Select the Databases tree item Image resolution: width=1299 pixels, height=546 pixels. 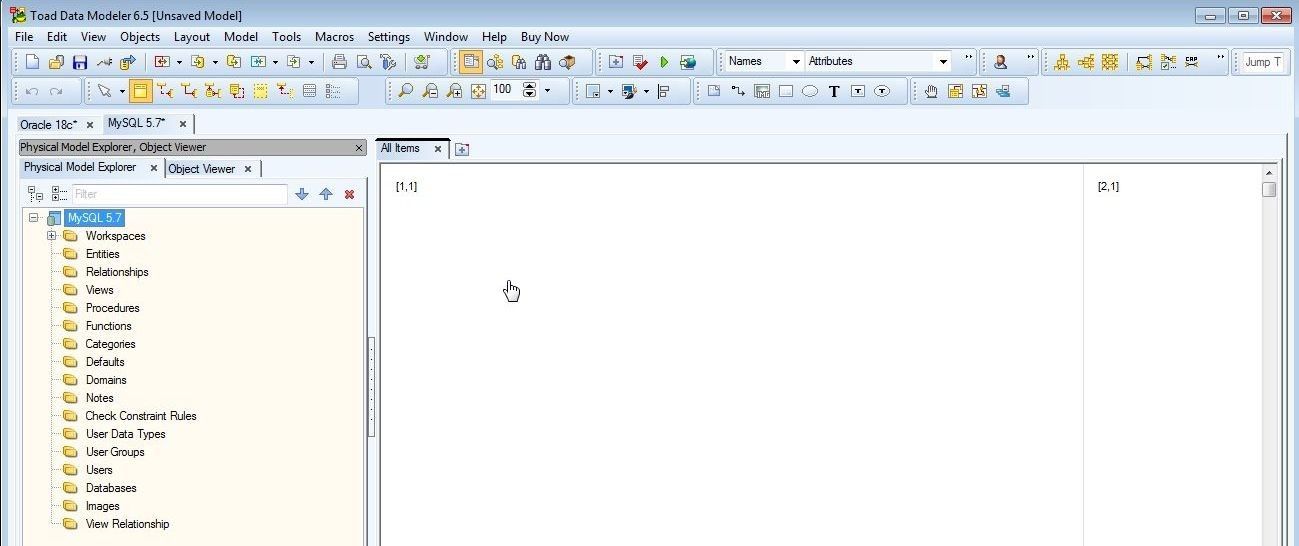(111, 488)
